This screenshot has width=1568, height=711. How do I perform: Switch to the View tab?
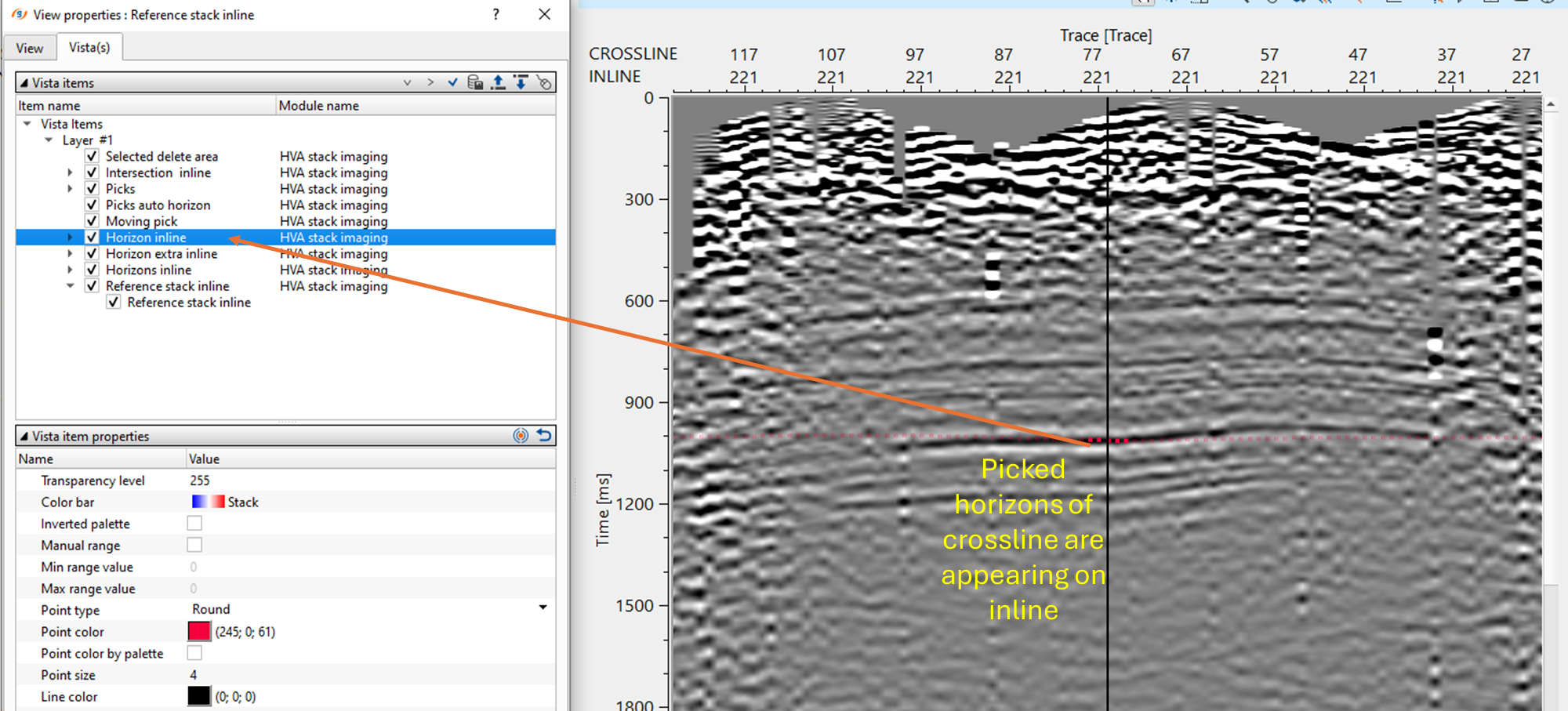pos(30,48)
